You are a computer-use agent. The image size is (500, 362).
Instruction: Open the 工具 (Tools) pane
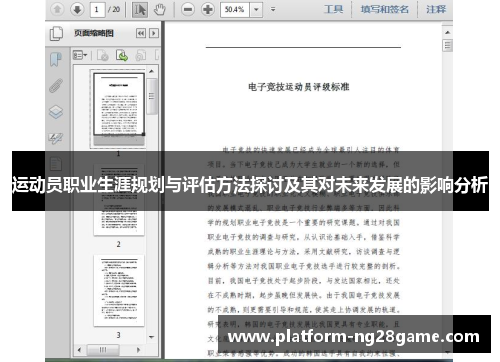point(333,9)
